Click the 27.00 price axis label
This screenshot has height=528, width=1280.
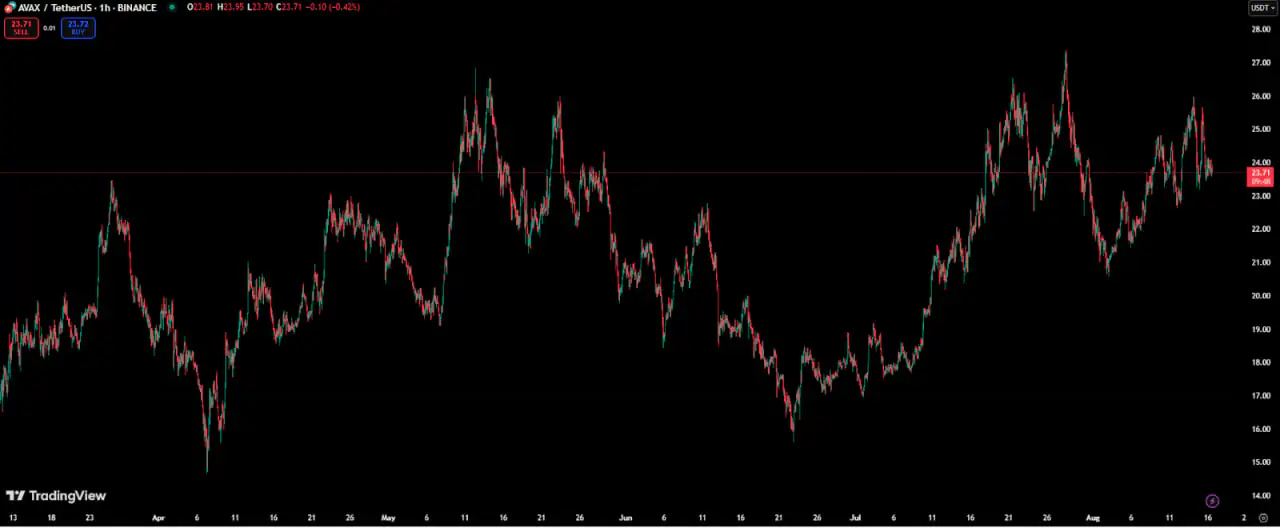[x=1260, y=62]
